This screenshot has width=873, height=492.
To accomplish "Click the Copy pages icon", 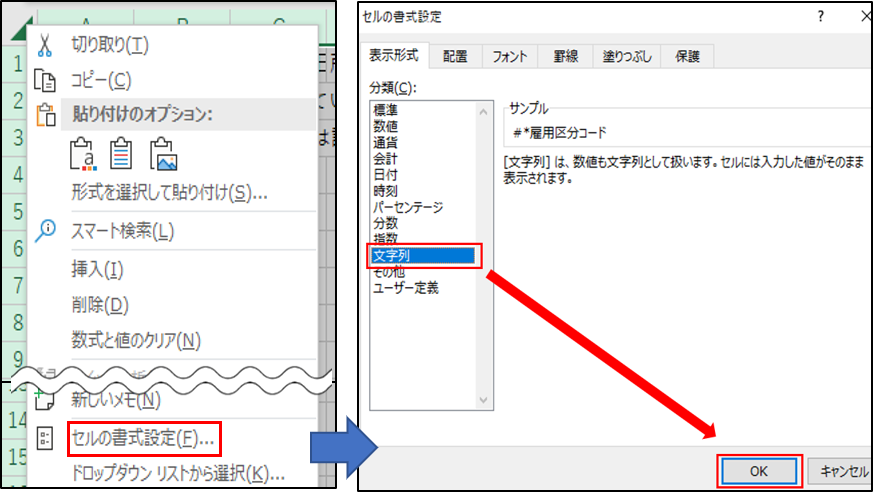I will (45, 81).
